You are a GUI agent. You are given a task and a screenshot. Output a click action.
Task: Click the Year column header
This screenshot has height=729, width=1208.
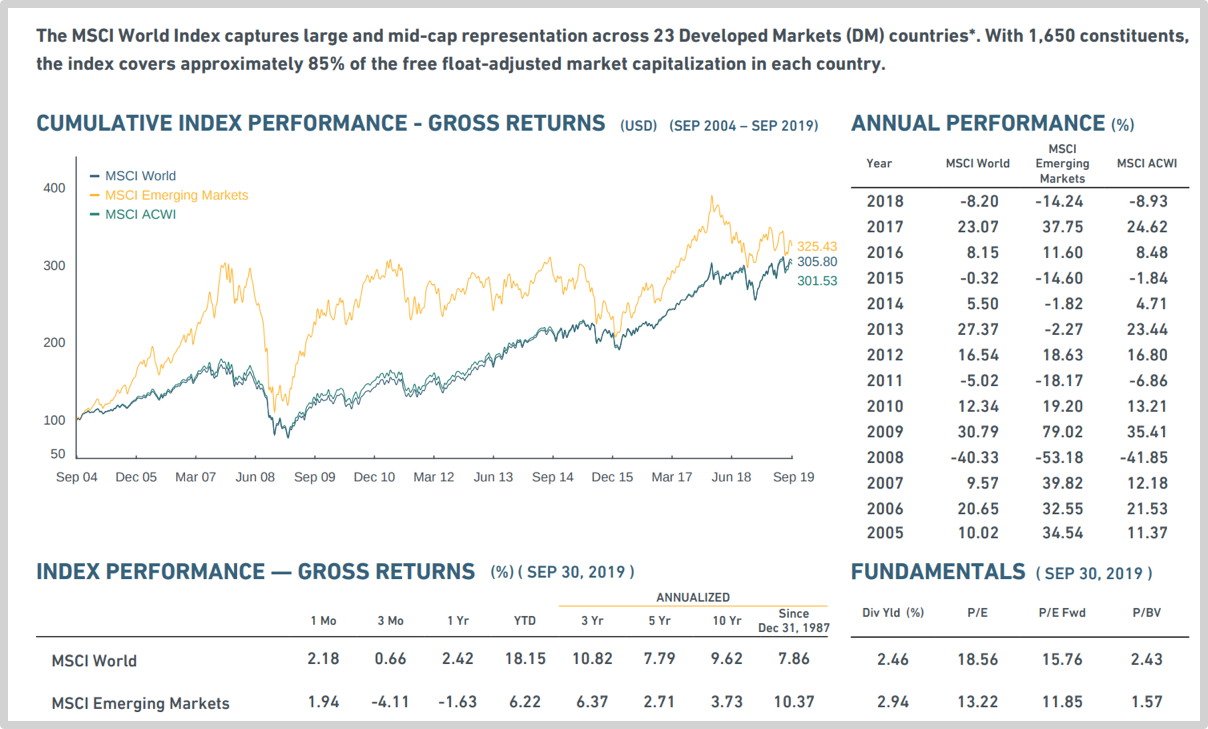click(879, 163)
